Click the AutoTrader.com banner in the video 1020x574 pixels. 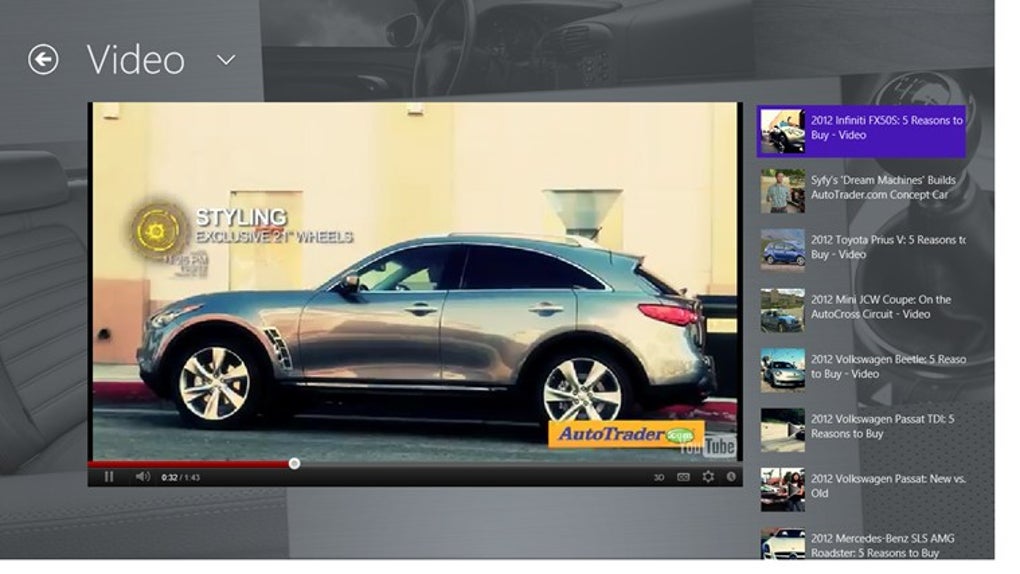click(x=626, y=435)
